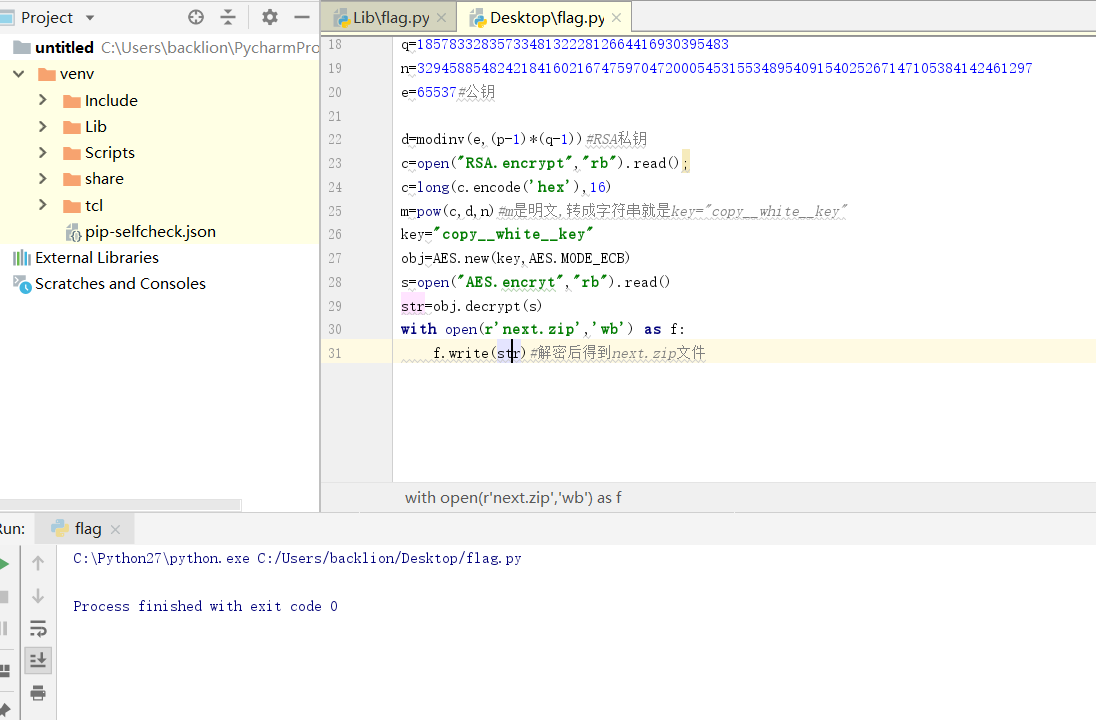1096x720 pixels.
Task: Hide the Project panel with minus icon
Action: tap(302, 17)
